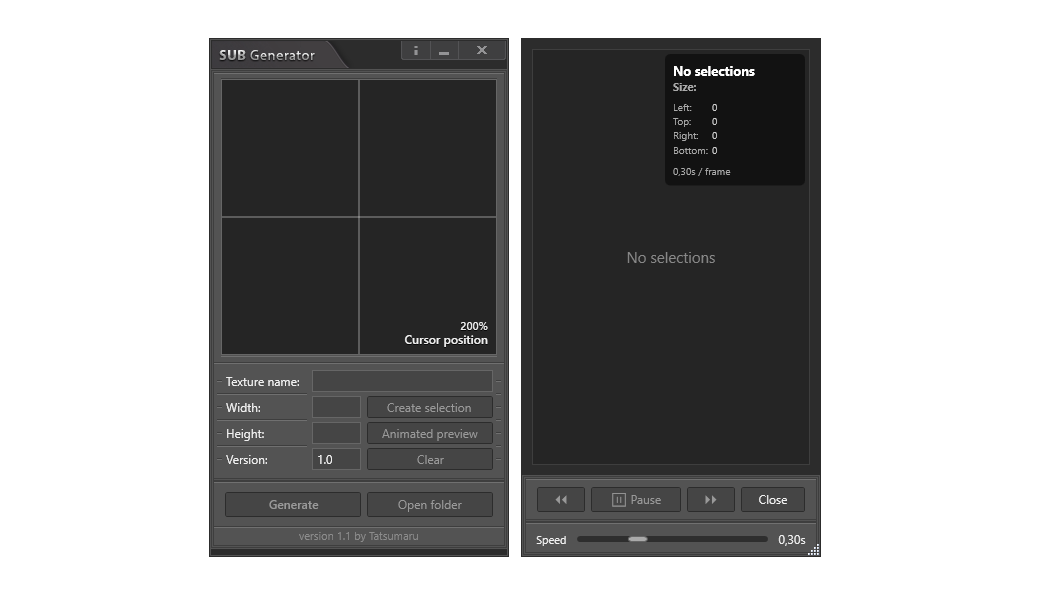1043x613 pixels.
Task: Focus the Height input field
Action: (x=336, y=433)
